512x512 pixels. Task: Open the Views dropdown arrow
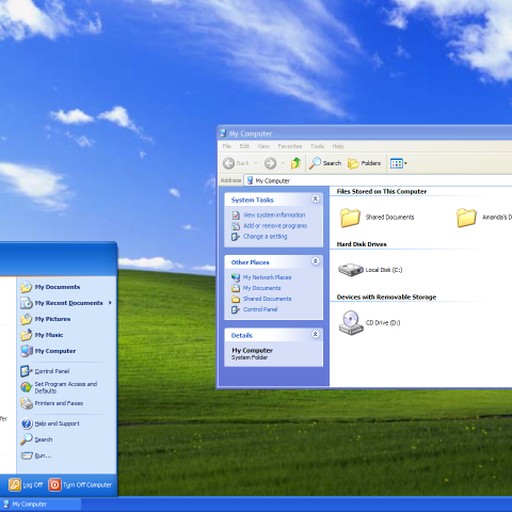coord(406,163)
